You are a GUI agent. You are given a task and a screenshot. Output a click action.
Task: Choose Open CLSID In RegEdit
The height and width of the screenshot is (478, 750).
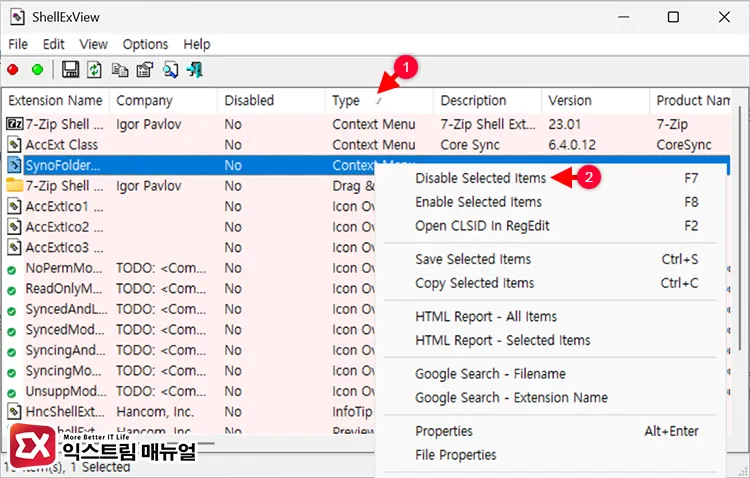[x=550, y=226]
